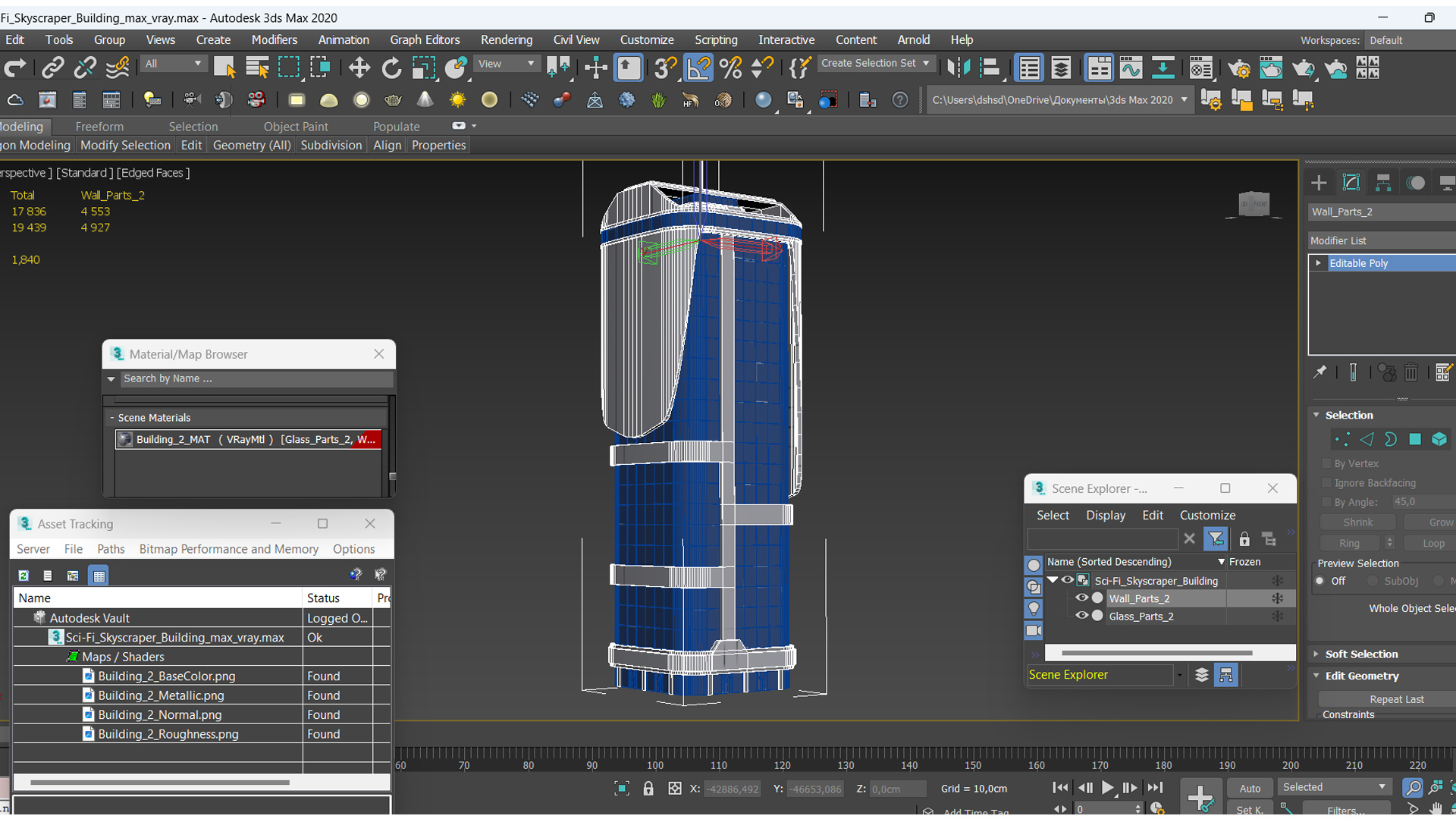Screen dimensions: 1456x819
Task: Open the Selected key filter dropdown
Action: coord(1335,787)
